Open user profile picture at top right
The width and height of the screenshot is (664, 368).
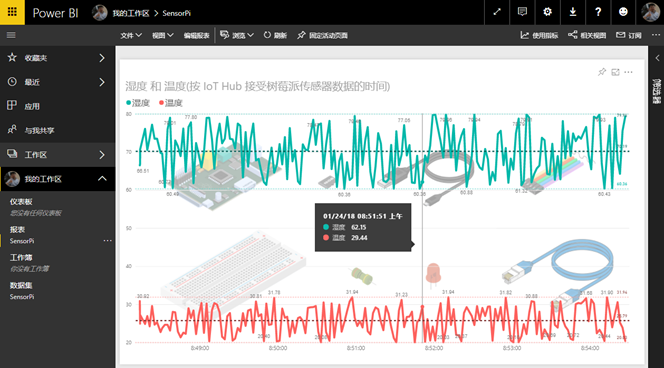pos(650,12)
